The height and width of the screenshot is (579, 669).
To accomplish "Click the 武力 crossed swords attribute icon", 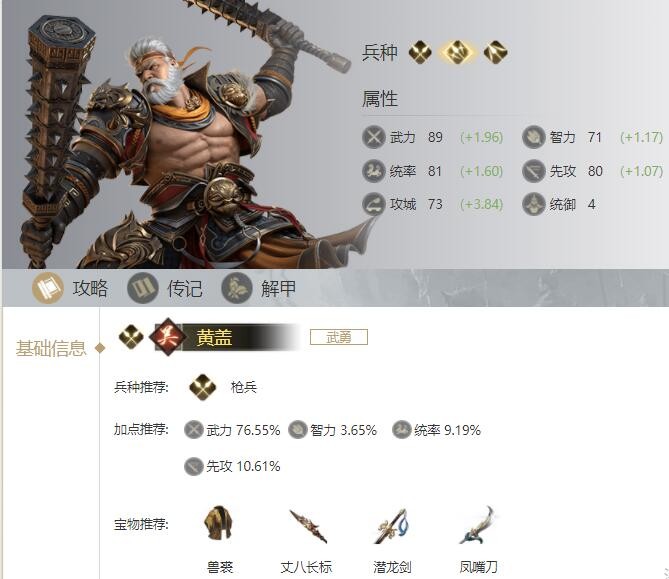I will pyautogui.click(x=374, y=137).
